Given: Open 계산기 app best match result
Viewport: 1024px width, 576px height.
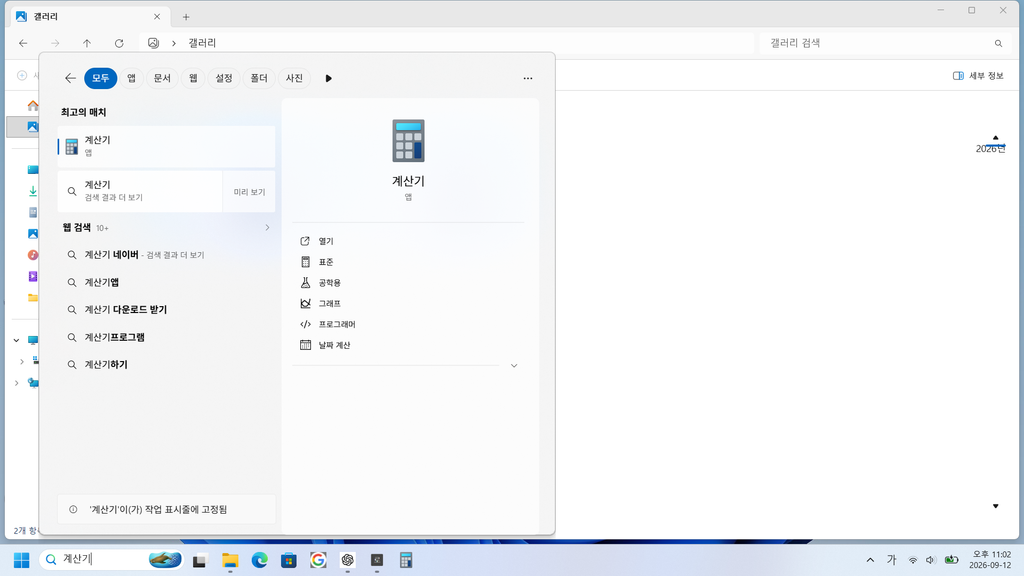Looking at the screenshot, I should point(167,146).
